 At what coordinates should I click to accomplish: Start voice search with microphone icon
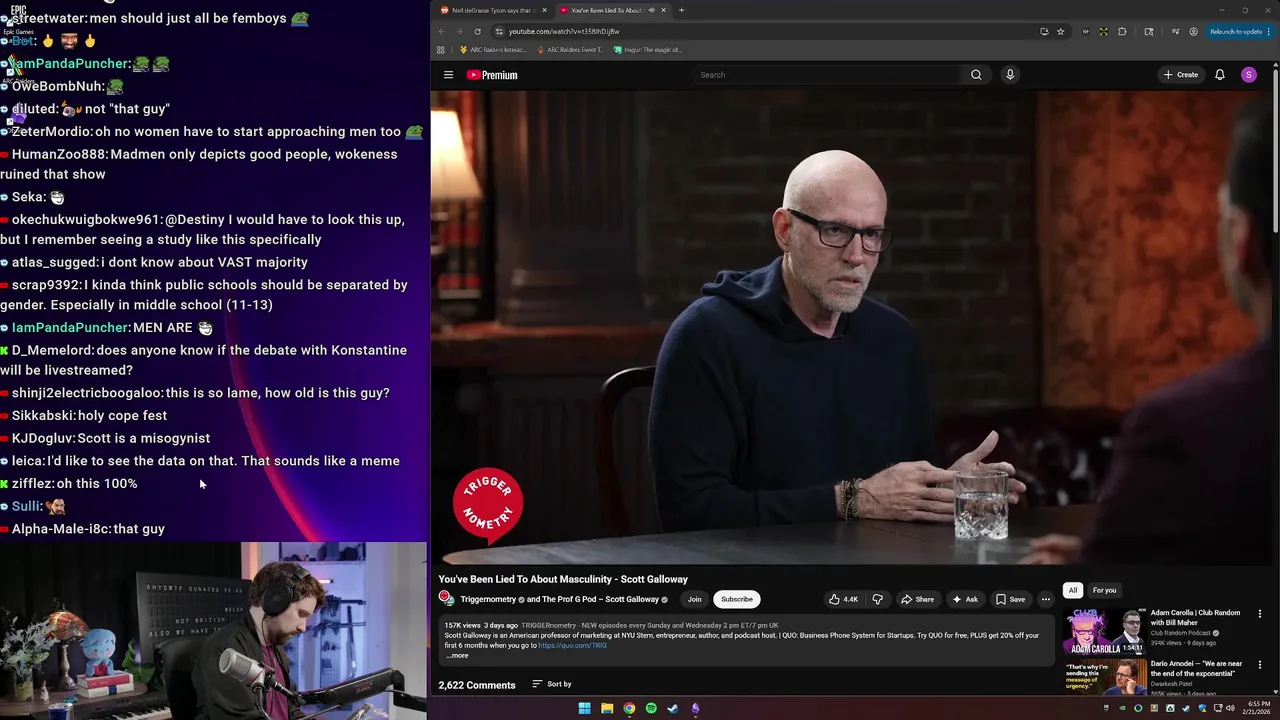pyautogui.click(x=1010, y=75)
